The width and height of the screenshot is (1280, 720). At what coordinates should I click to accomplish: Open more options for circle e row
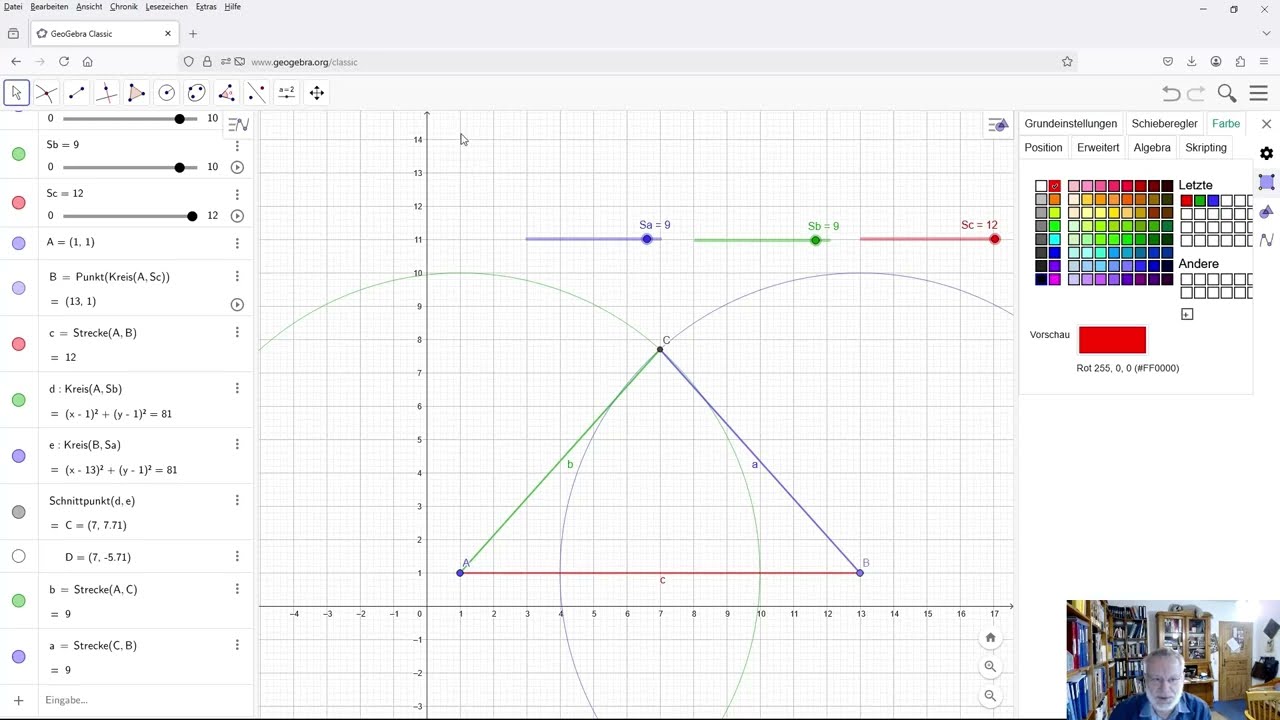237,444
